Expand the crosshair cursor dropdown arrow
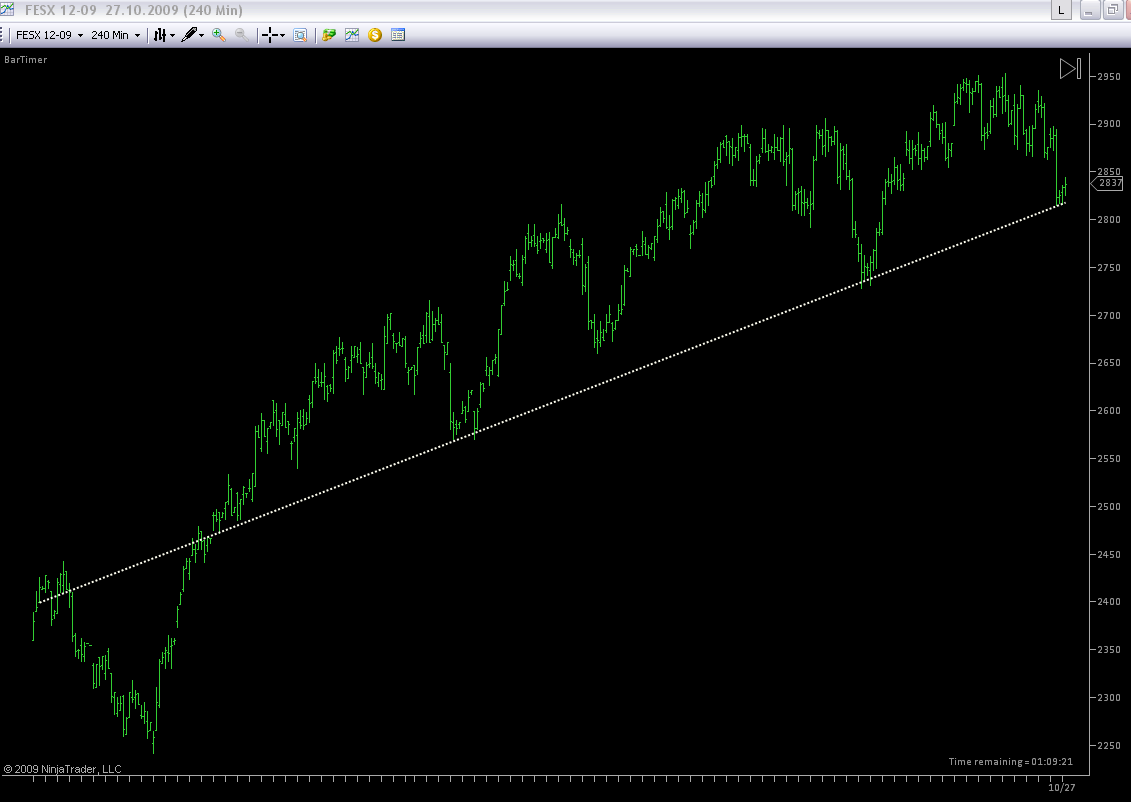This screenshot has height=802, width=1131. click(282, 35)
